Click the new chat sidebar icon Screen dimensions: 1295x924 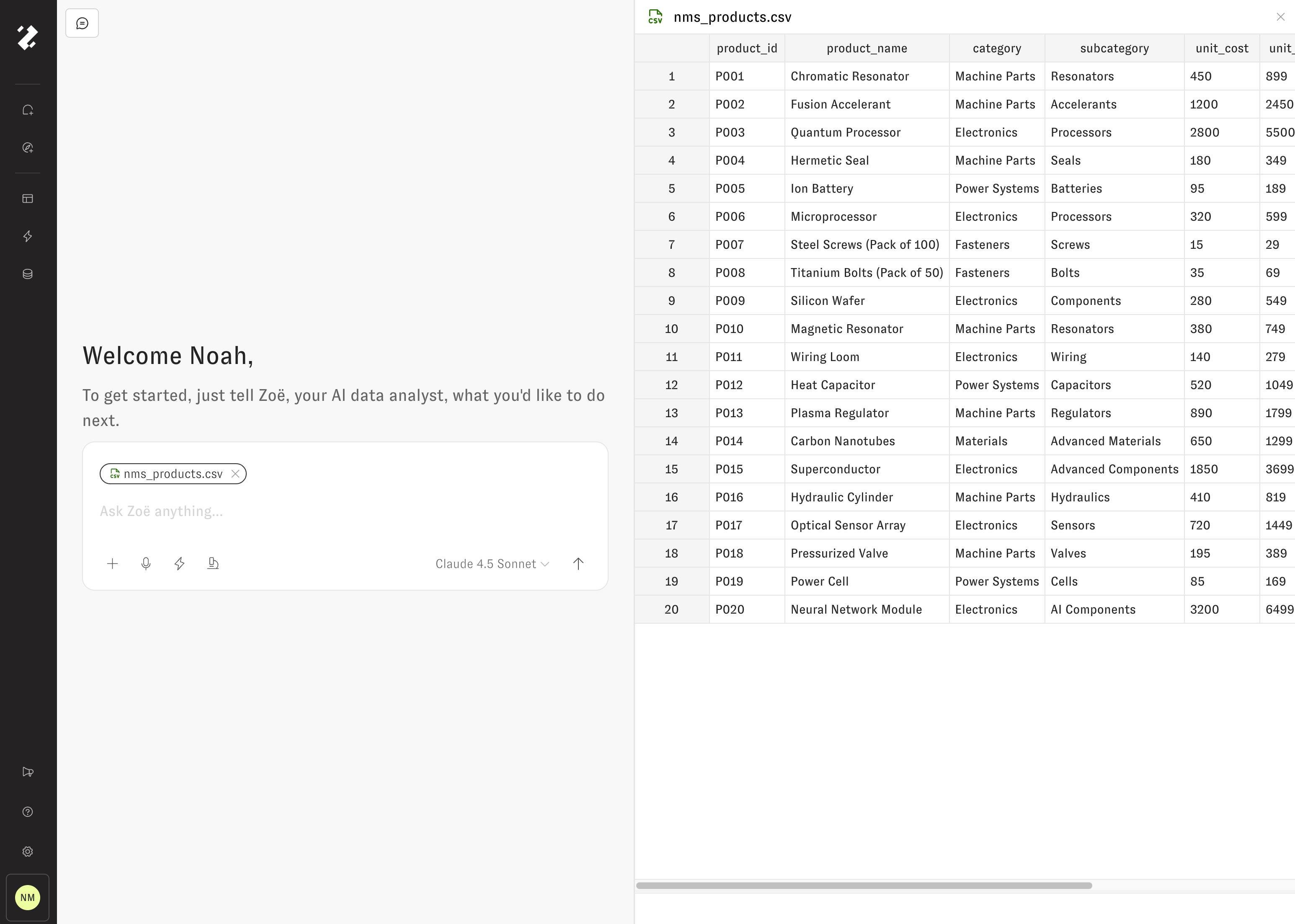tap(27, 110)
